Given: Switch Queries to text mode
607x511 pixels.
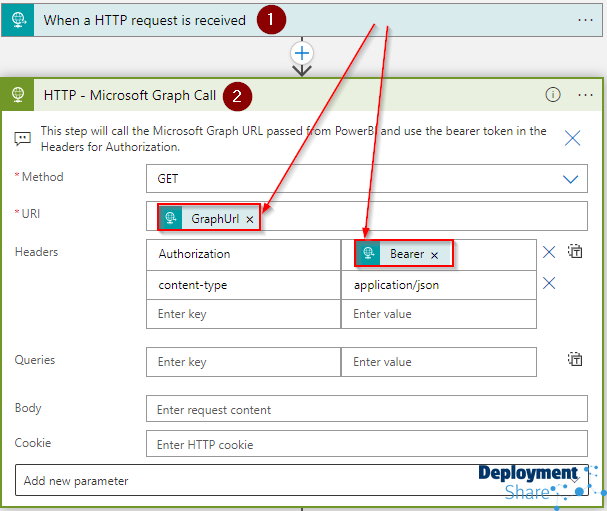Looking at the screenshot, I should point(575,360).
